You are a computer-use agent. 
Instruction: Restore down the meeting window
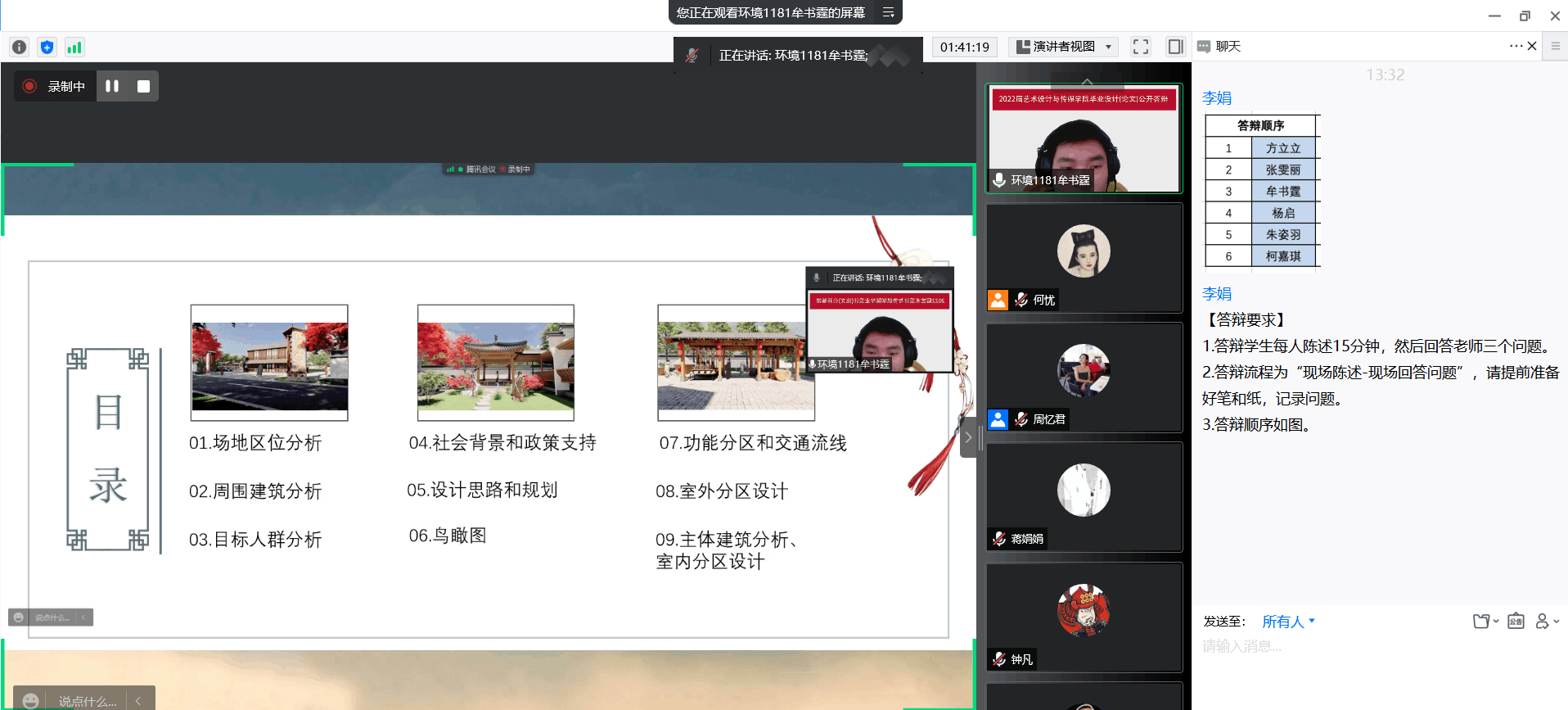pos(1525,16)
